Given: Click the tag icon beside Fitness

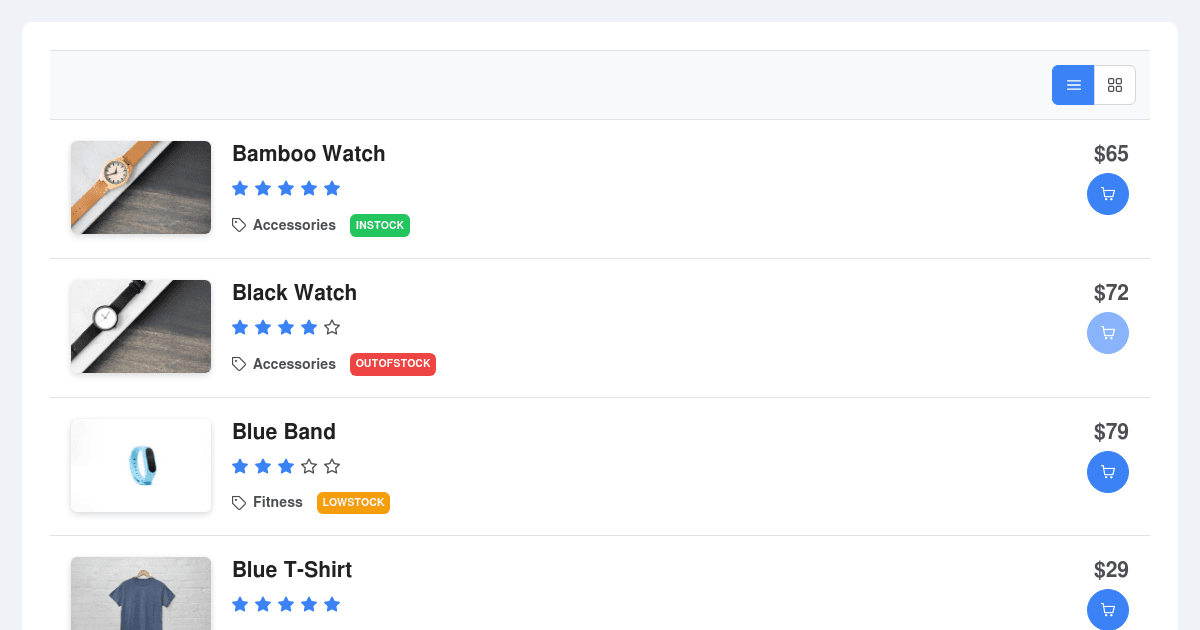Looking at the screenshot, I should (239, 502).
